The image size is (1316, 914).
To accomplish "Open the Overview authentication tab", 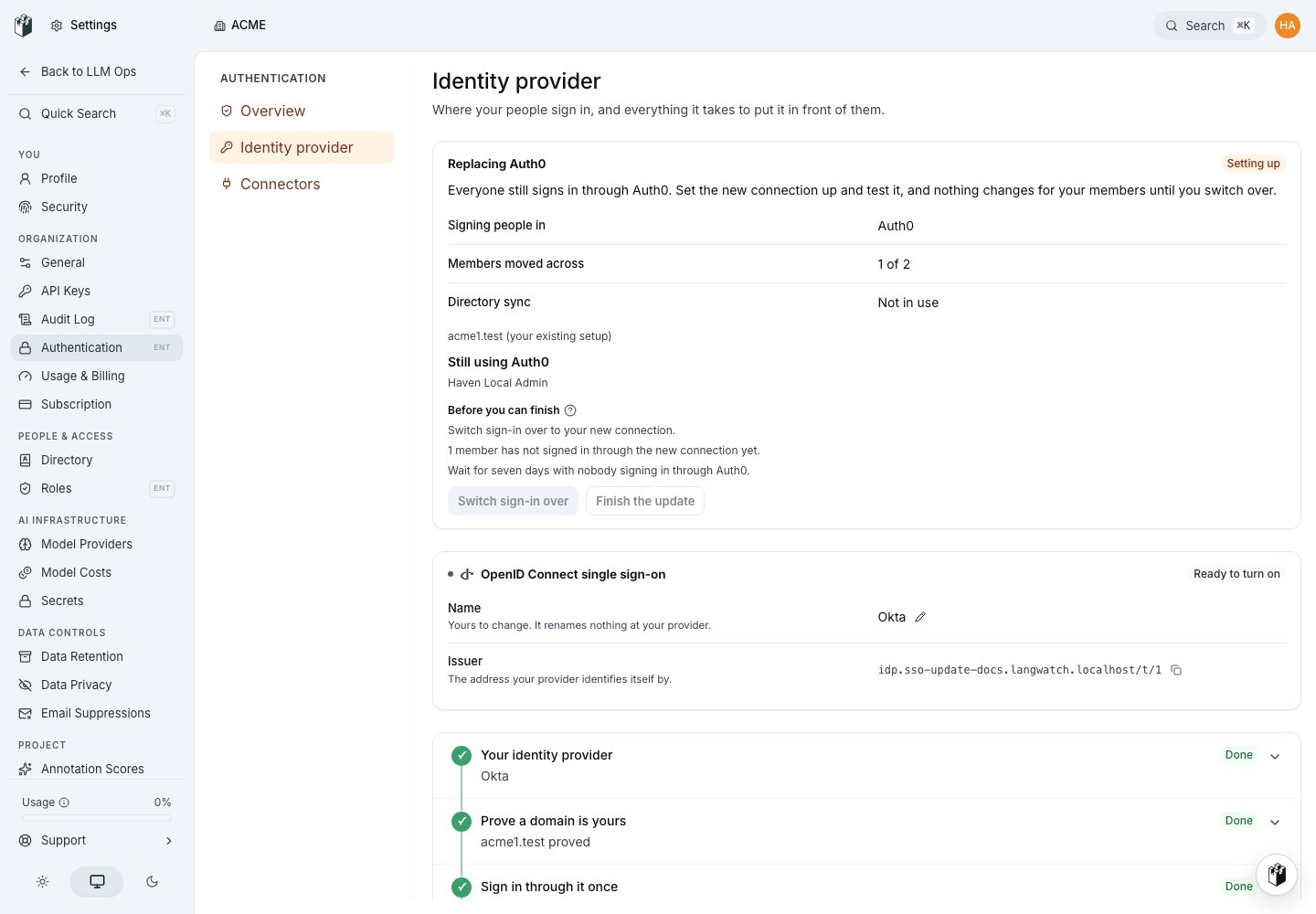I will click(302, 111).
